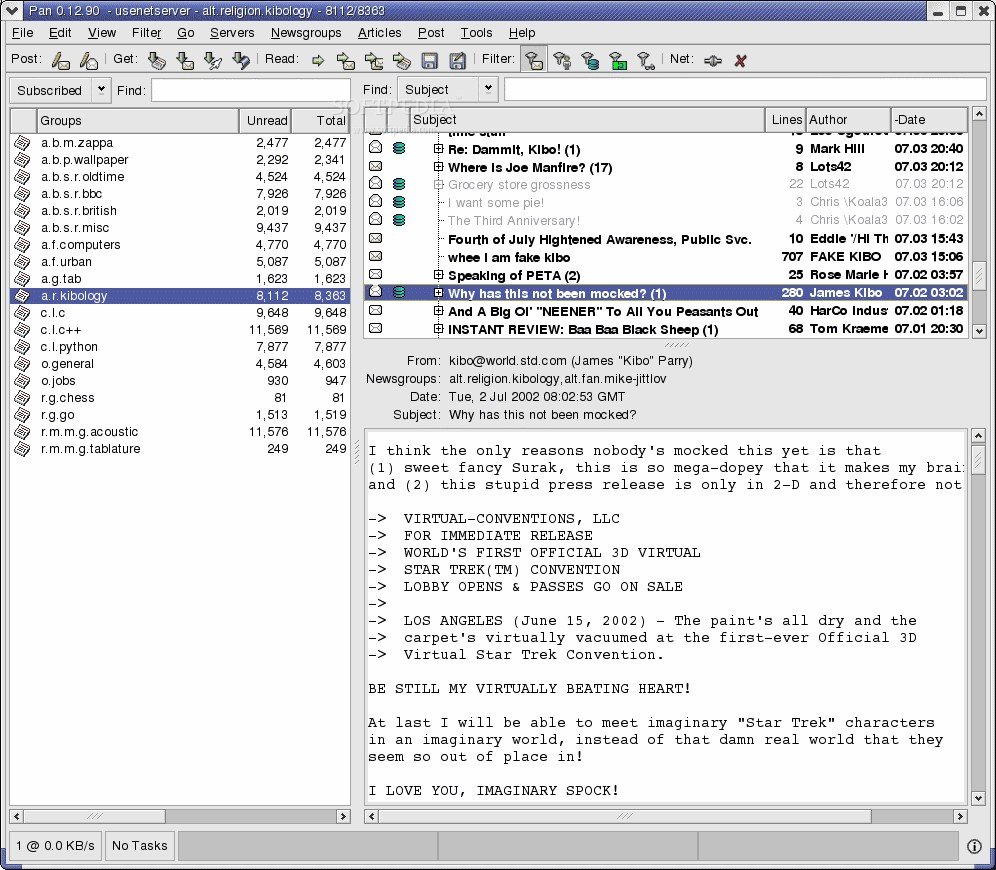
Task: Open the File menu
Action: tap(22, 32)
